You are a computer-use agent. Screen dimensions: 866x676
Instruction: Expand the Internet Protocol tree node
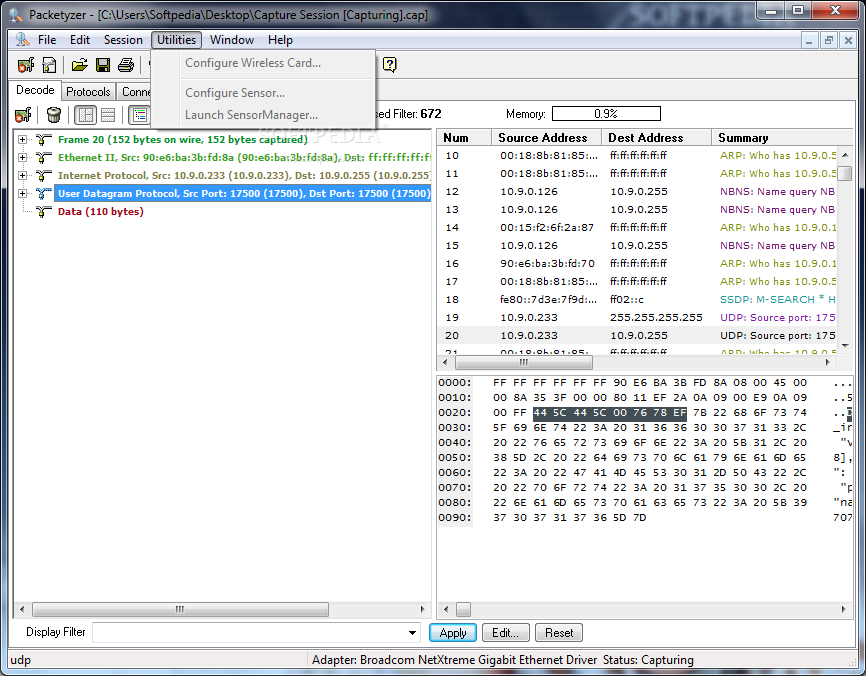pyautogui.click(x=22, y=176)
